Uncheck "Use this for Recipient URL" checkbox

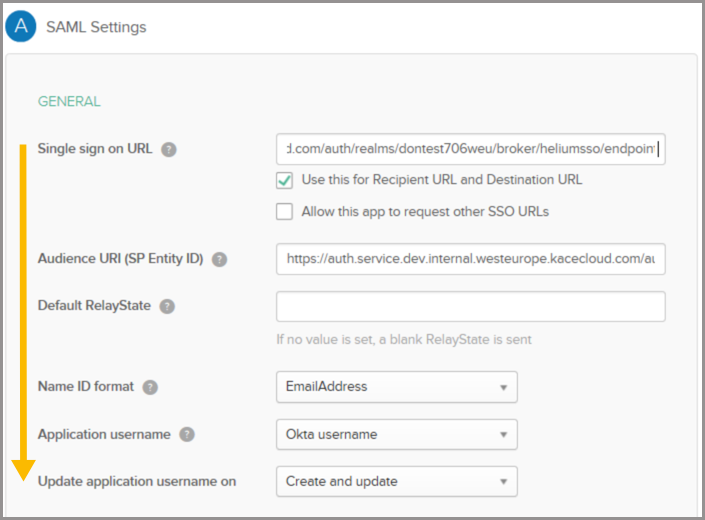pos(284,181)
